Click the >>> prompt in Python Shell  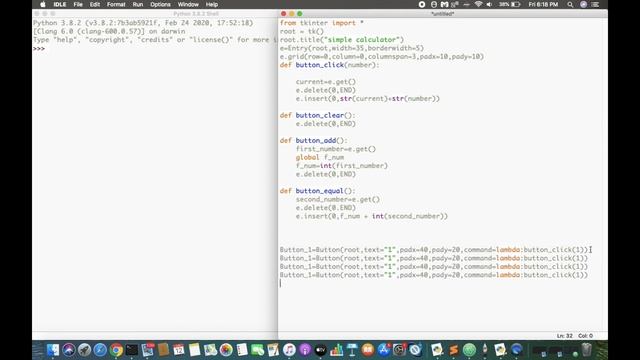point(39,49)
